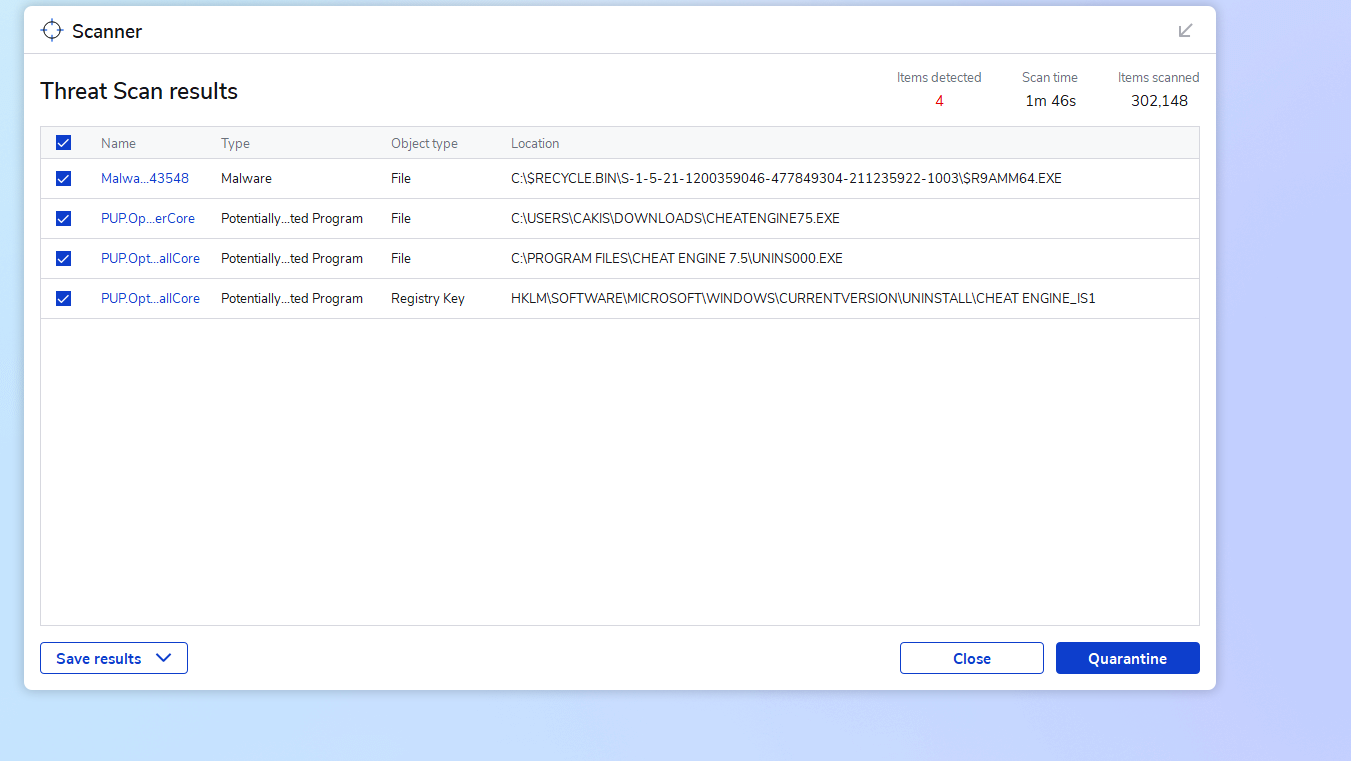Collapse the Scanner panel with the arrow icon
This screenshot has height=761, width=1351.
tap(1186, 30)
